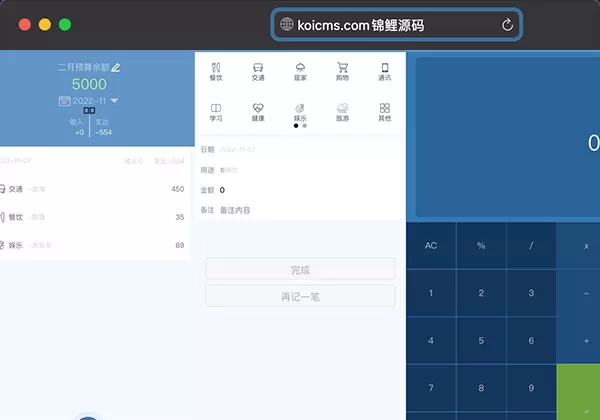Click the divide key on calculator
Screen dimensions: 600x420
(531, 246)
